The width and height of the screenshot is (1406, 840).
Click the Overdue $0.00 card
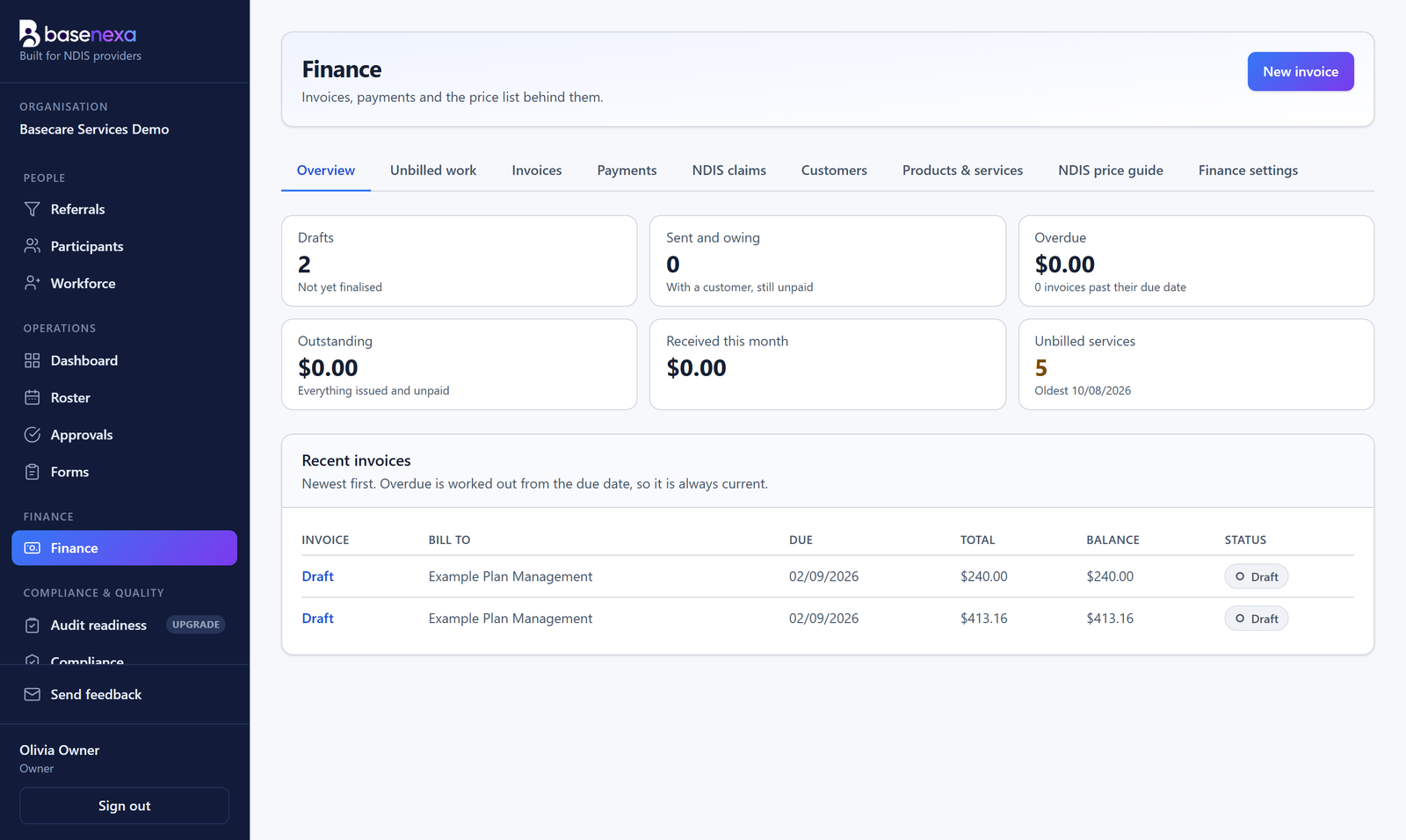point(1196,261)
